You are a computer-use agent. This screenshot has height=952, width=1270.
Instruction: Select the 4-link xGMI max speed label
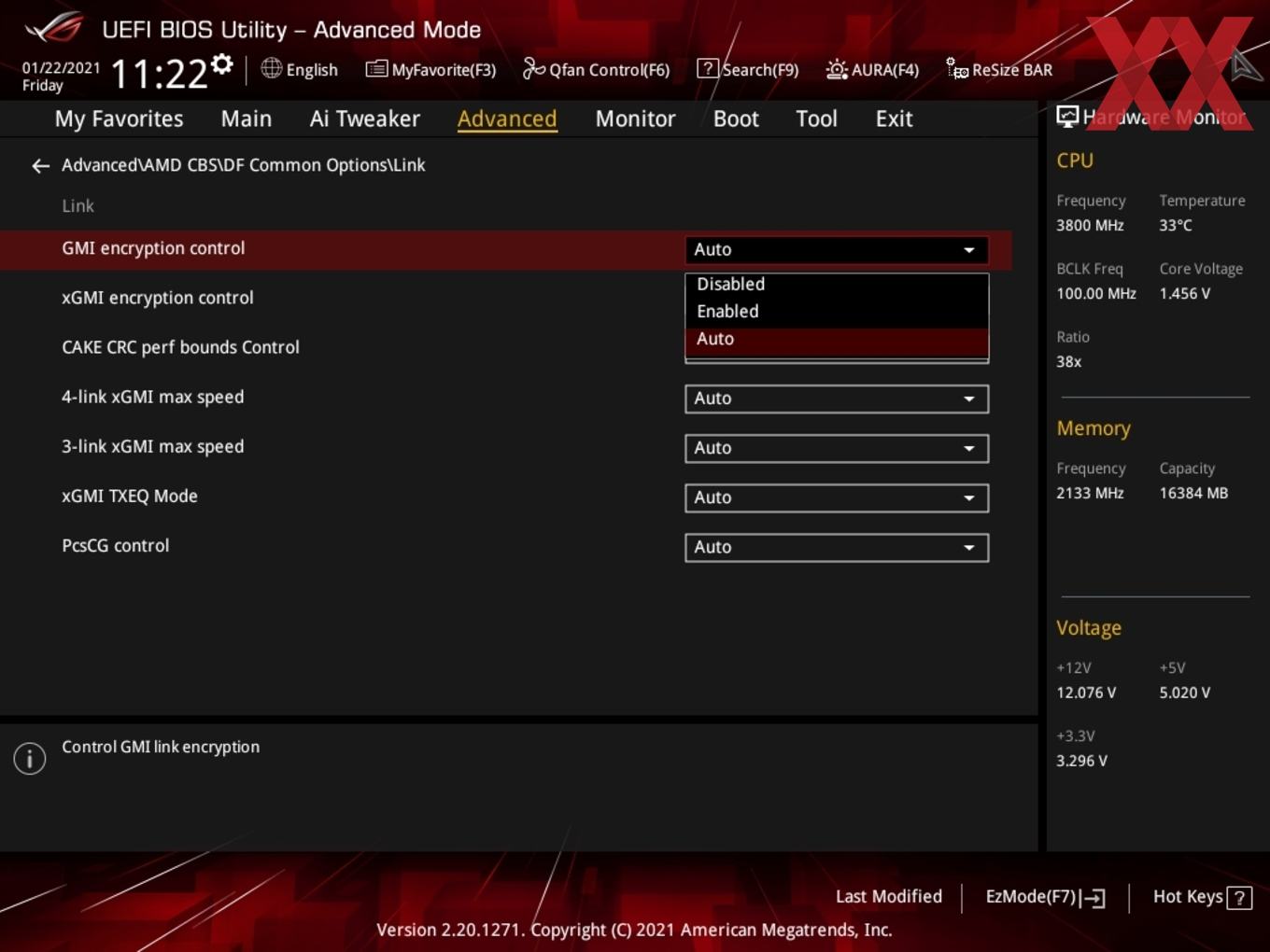[x=152, y=397]
